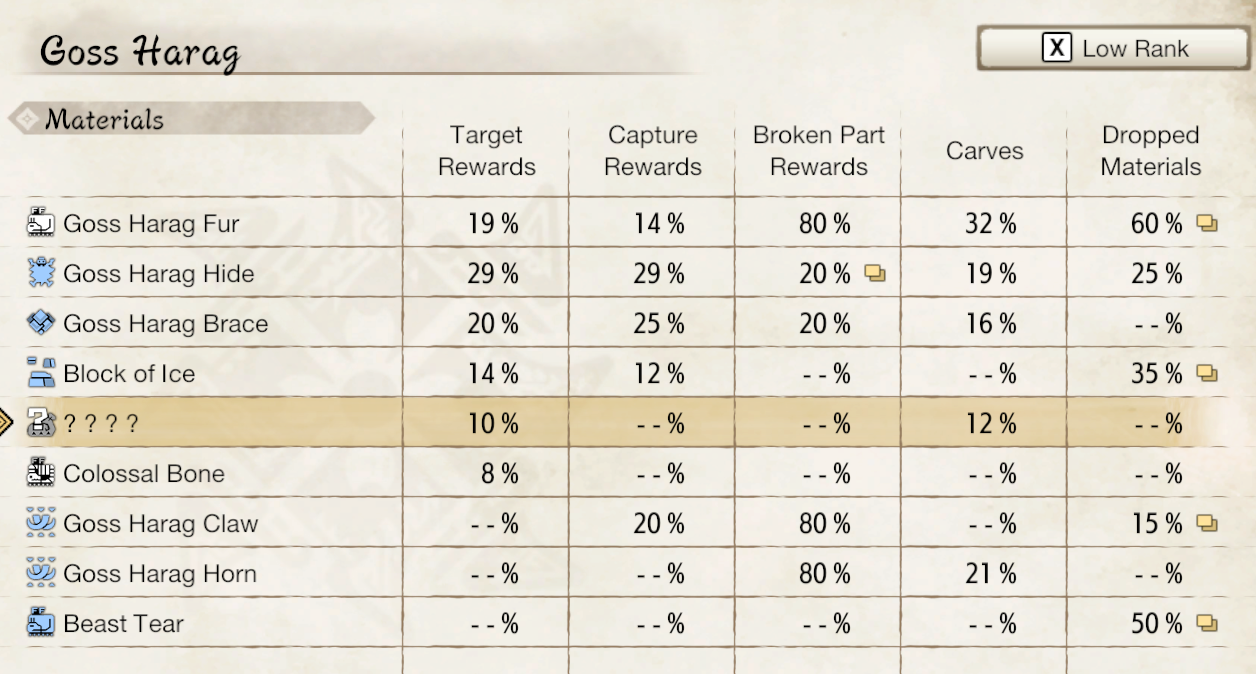Screen dimensions: 1256x674
Task: Select the Capture Rewards column header
Action: click(x=652, y=151)
